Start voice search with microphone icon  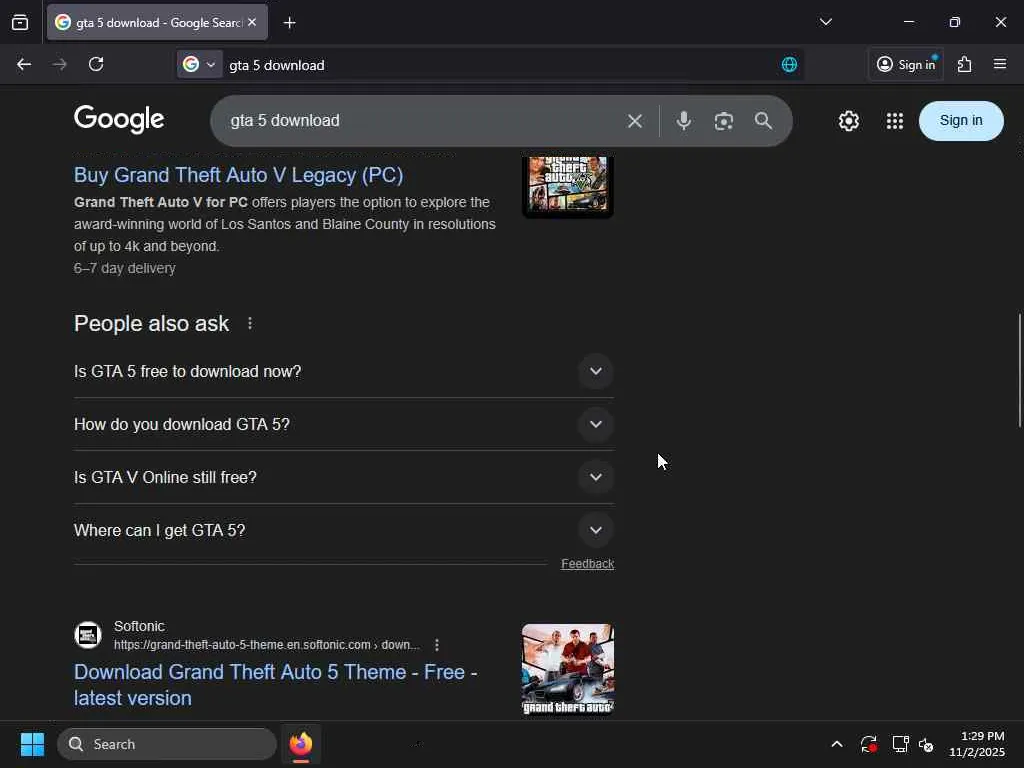[x=684, y=121]
